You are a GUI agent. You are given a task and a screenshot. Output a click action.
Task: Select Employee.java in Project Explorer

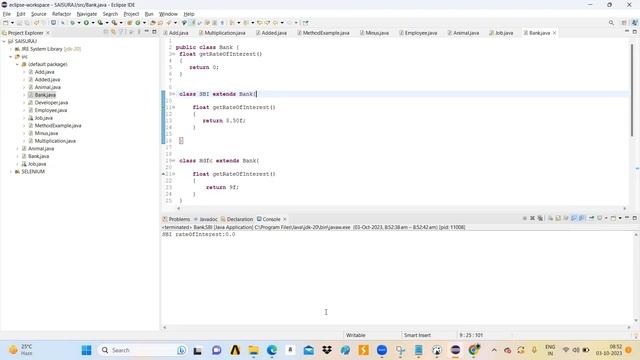pos(51,110)
